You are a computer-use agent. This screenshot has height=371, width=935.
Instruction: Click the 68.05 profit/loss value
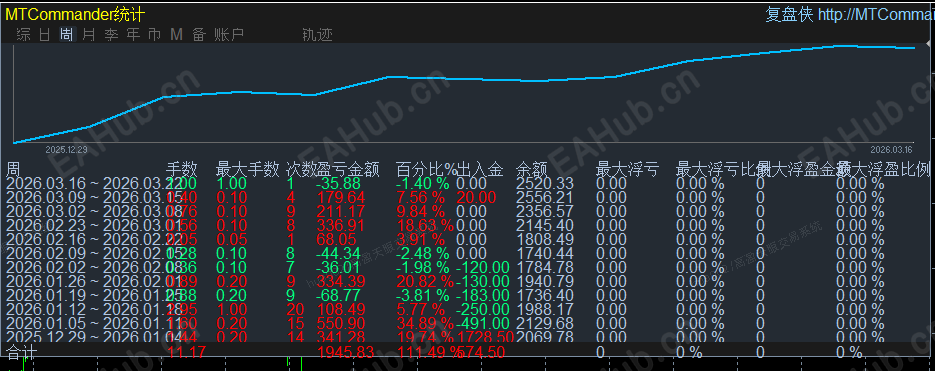pos(337,239)
